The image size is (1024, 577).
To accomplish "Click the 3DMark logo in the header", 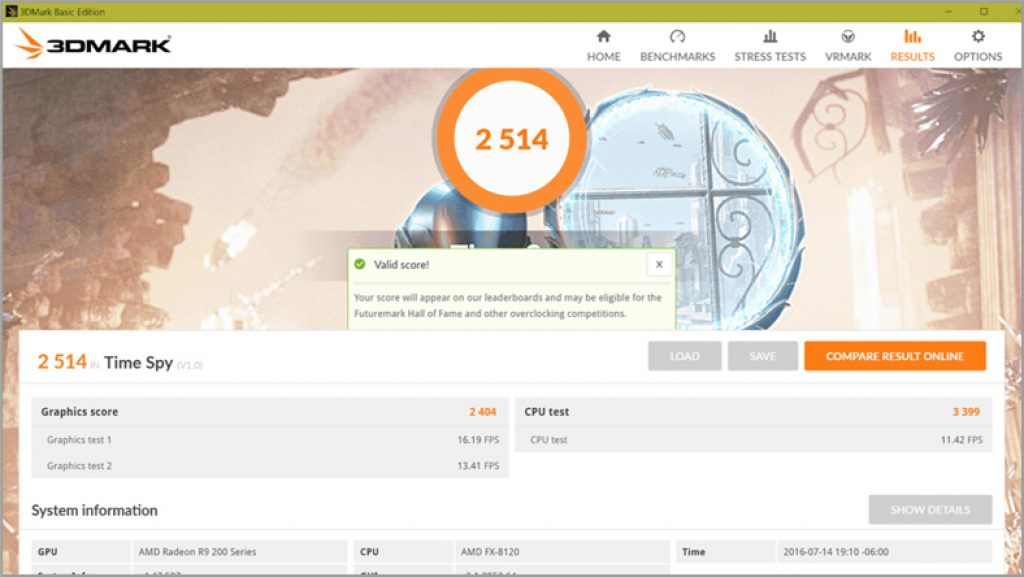I will (x=94, y=44).
